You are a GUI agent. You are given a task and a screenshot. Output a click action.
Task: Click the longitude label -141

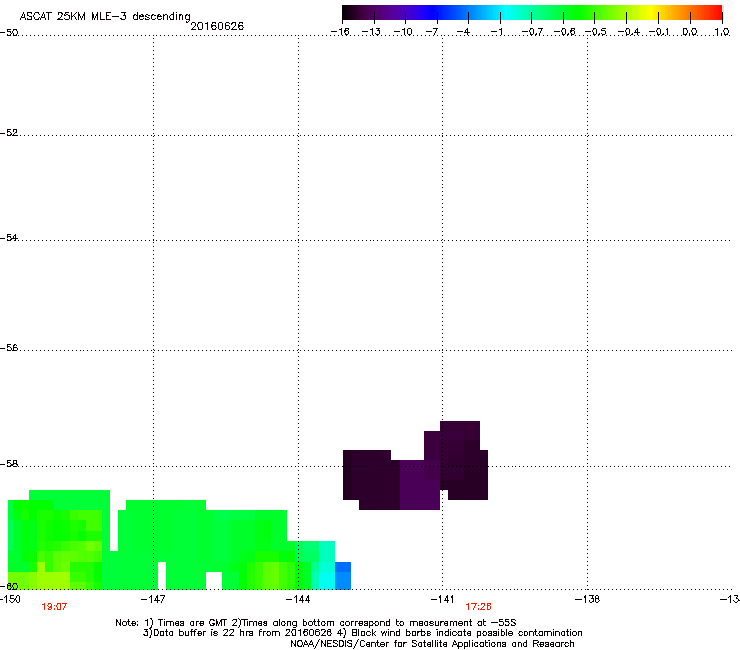pyautogui.click(x=442, y=599)
